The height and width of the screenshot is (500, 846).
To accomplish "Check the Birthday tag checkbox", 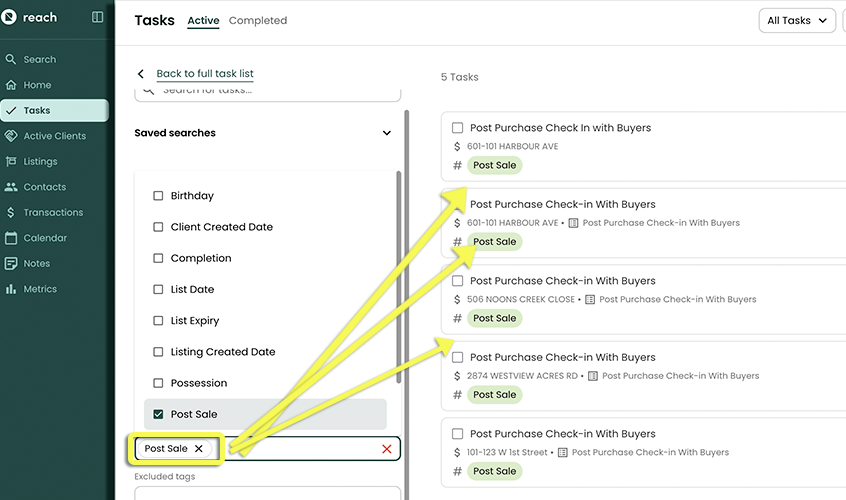I will (x=158, y=196).
